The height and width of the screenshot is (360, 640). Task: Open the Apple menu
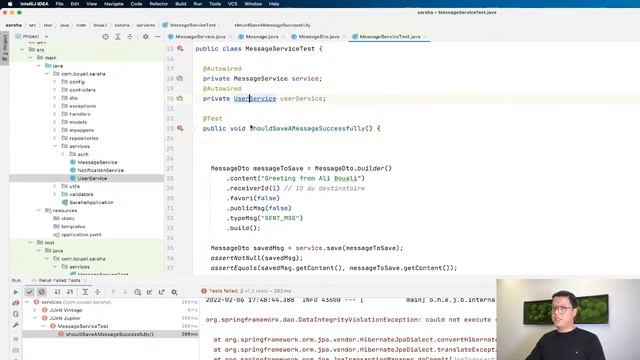[x=10, y=4]
